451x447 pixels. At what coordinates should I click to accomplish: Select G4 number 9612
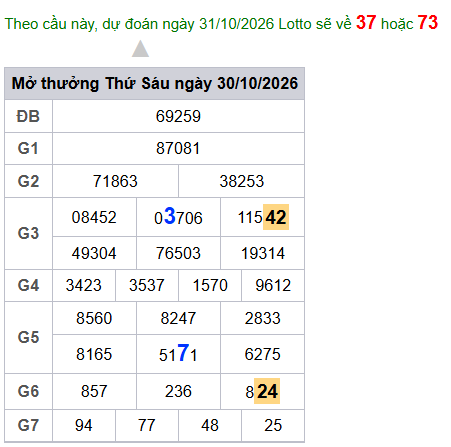273,285
